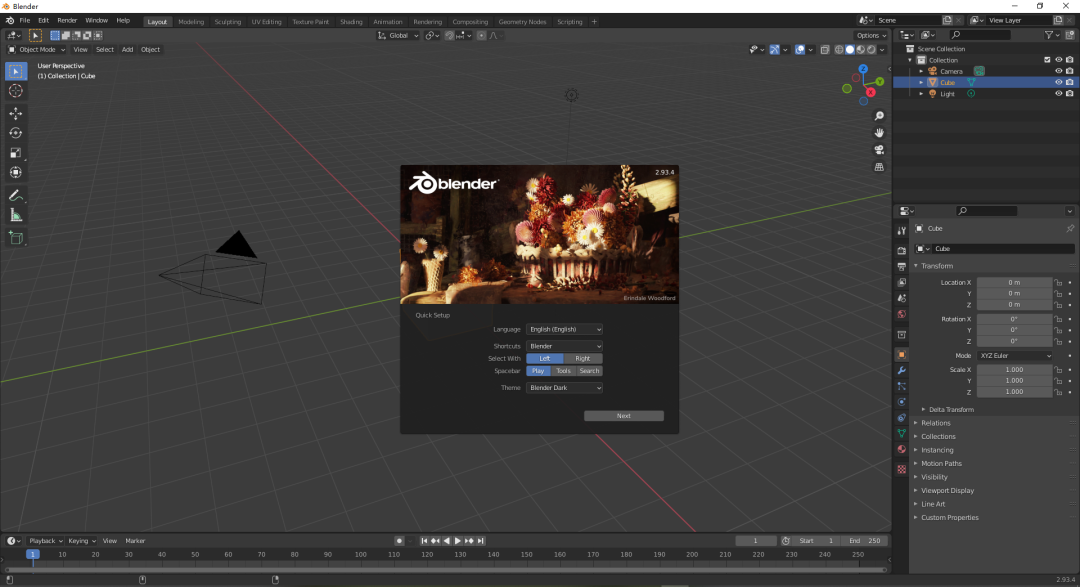The image size is (1080, 587).
Task: Select the Cursor tool in left toolbar
Action: click(x=16, y=91)
